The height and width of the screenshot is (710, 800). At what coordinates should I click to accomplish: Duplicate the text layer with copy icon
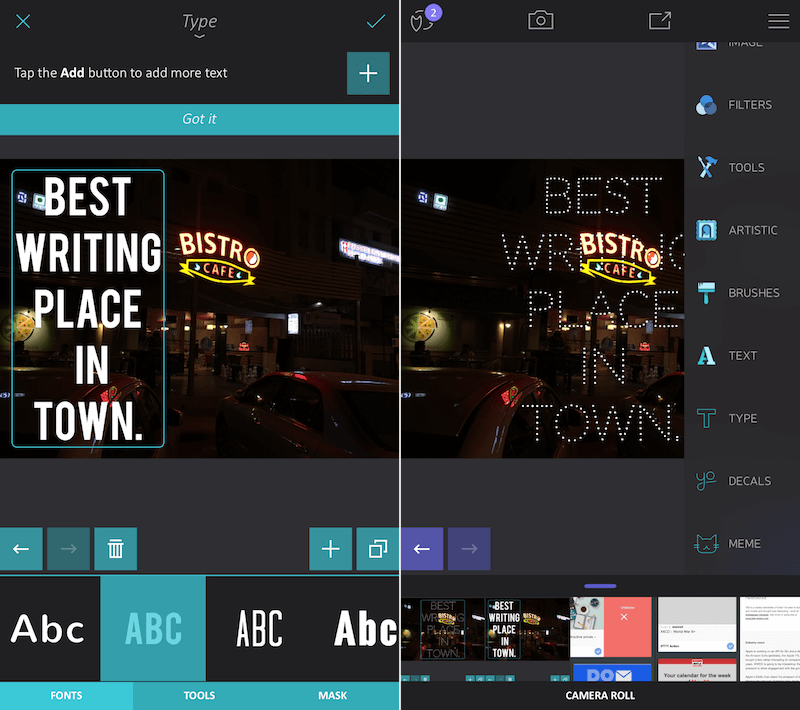click(x=378, y=549)
